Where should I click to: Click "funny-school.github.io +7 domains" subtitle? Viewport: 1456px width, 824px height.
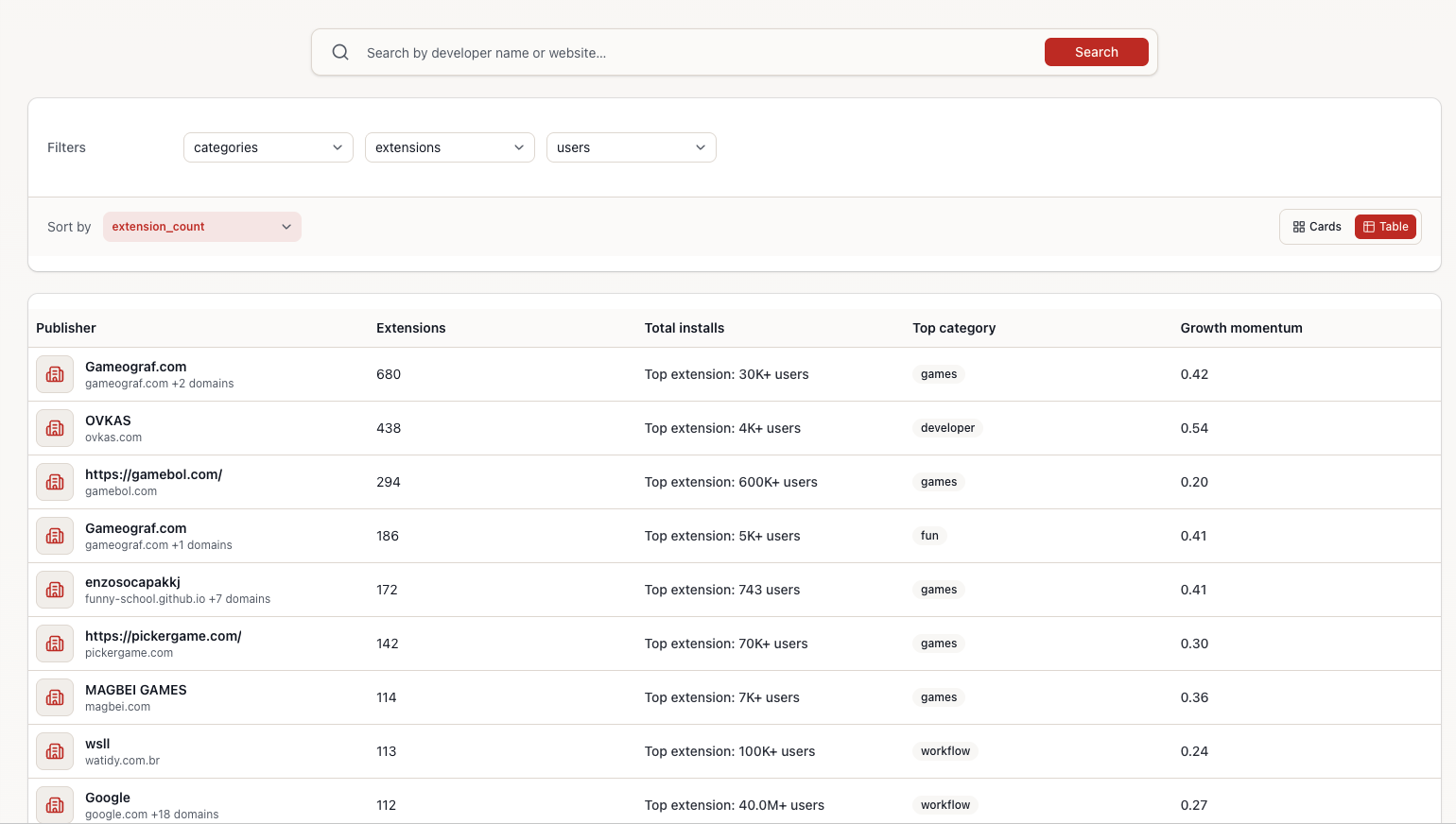(178, 599)
